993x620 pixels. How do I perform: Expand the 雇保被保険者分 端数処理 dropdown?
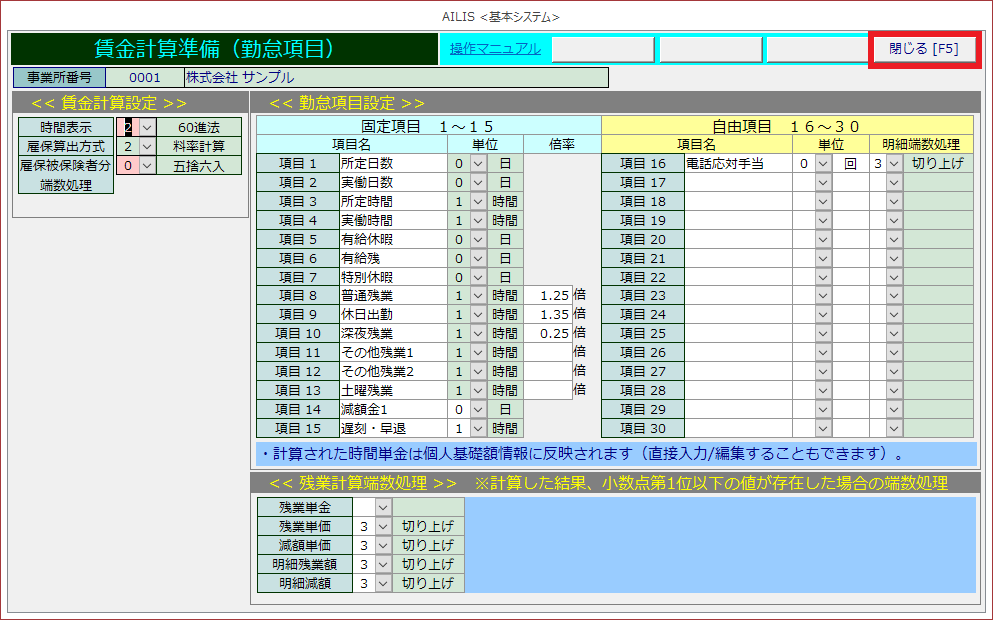[x=147, y=165]
